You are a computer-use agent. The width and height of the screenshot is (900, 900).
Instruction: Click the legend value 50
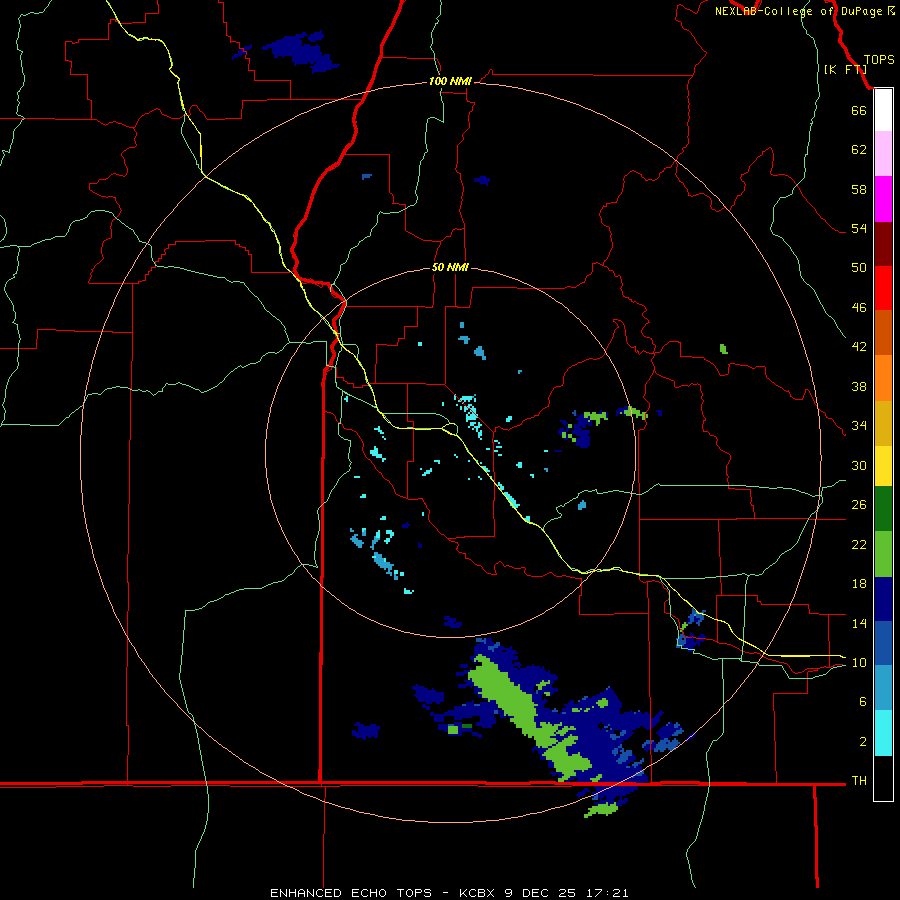[859, 268]
